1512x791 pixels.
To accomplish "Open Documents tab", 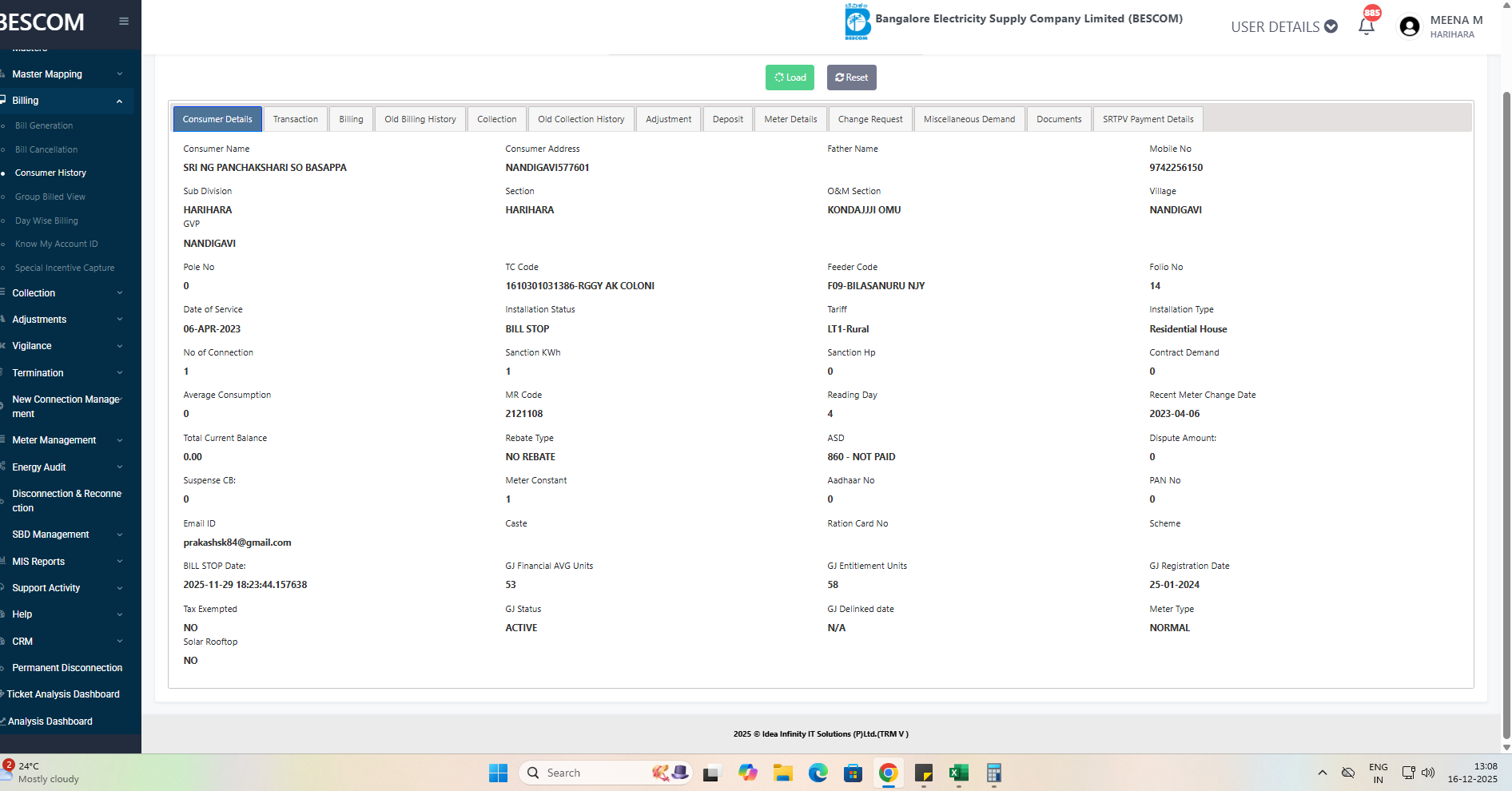I will pyautogui.click(x=1059, y=119).
